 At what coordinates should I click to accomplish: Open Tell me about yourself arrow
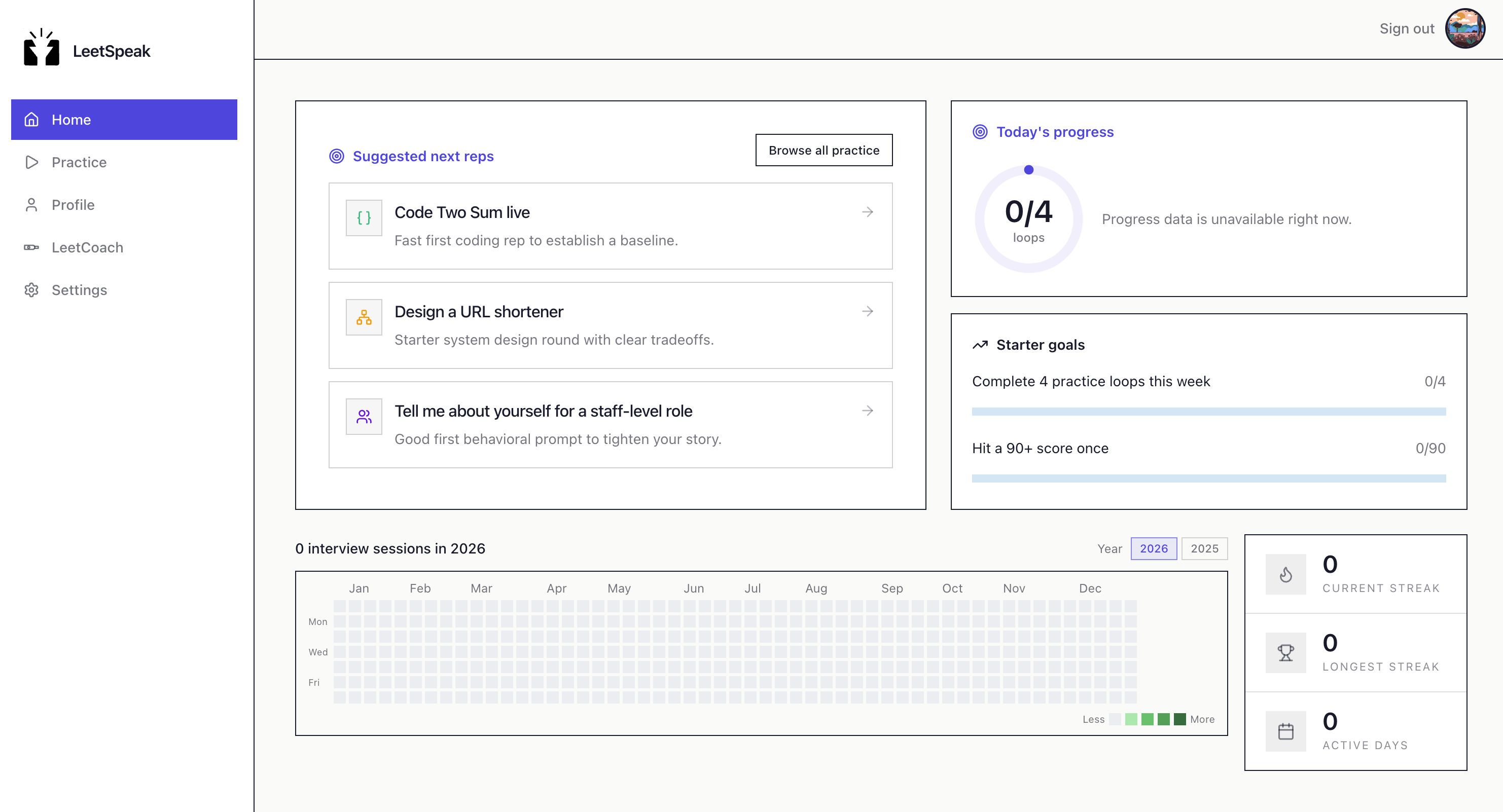(868, 411)
